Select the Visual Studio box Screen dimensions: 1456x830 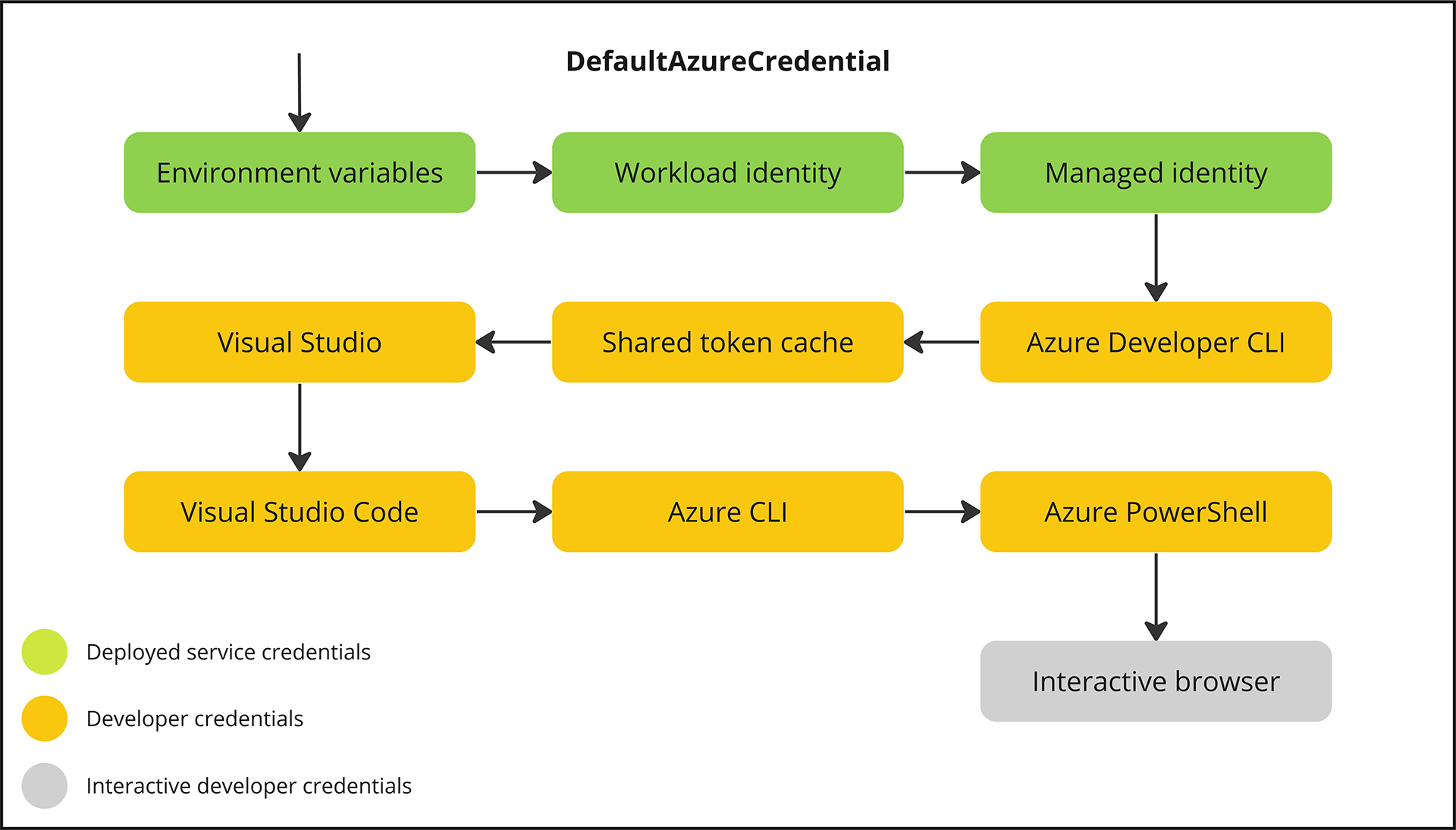click(300, 342)
